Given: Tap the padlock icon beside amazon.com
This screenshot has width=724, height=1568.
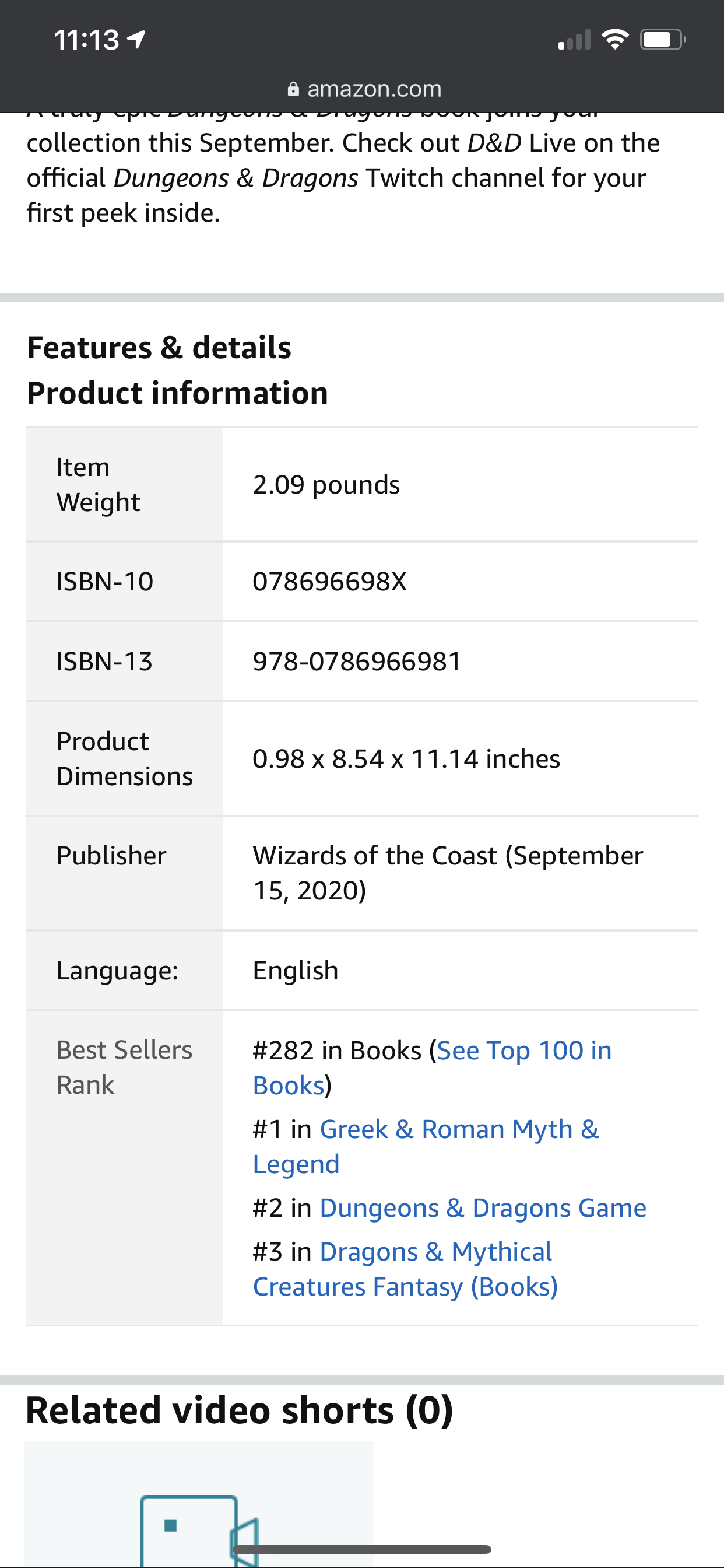Looking at the screenshot, I should pos(293,89).
